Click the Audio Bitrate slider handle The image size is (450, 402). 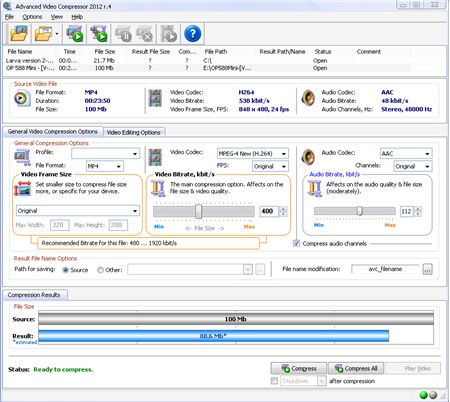pos(359,211)
